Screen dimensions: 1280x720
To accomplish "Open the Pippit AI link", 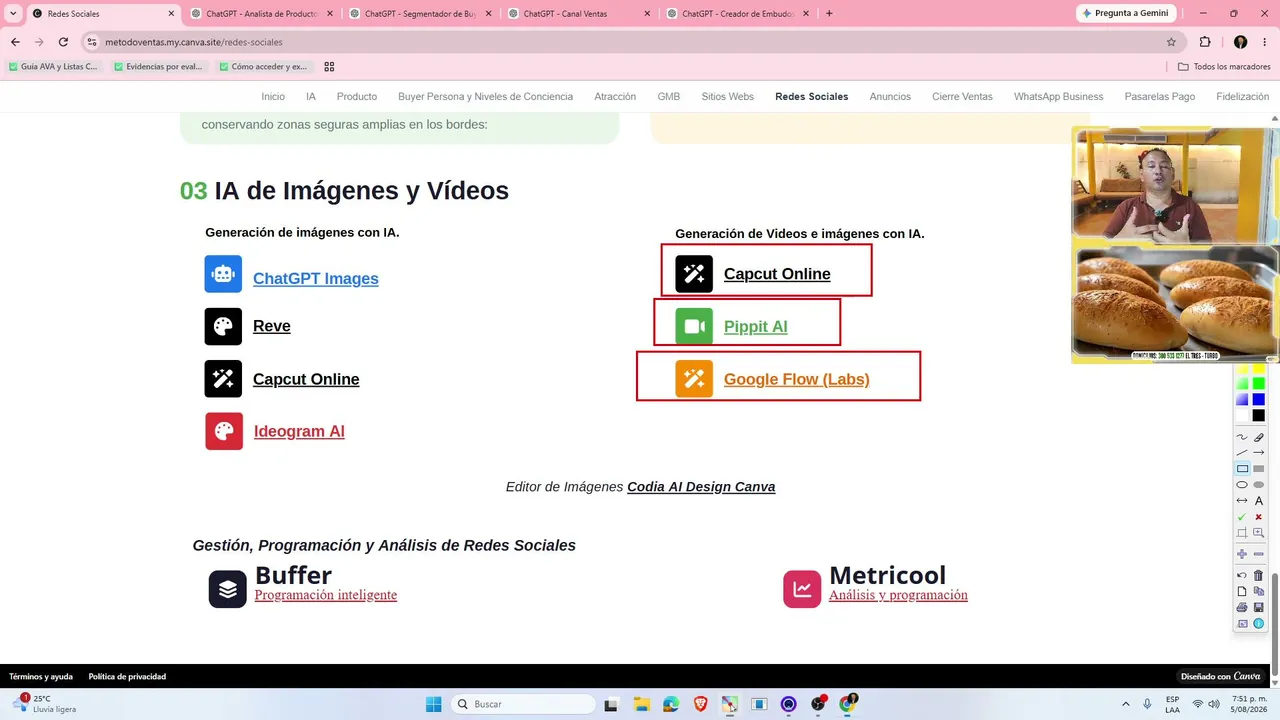I will pos(756,327).
